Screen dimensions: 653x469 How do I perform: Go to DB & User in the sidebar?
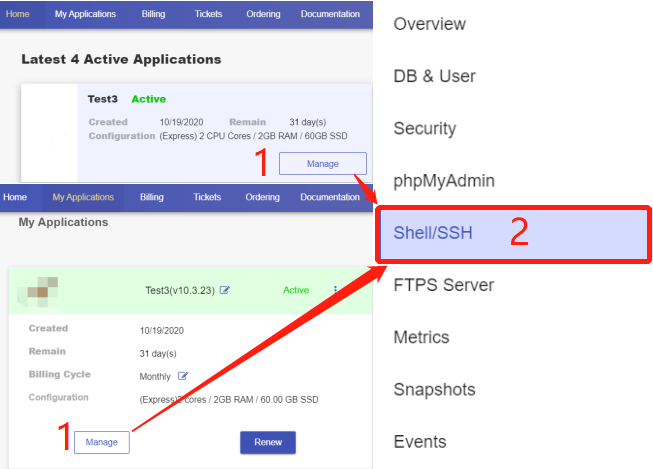[434, 76]
